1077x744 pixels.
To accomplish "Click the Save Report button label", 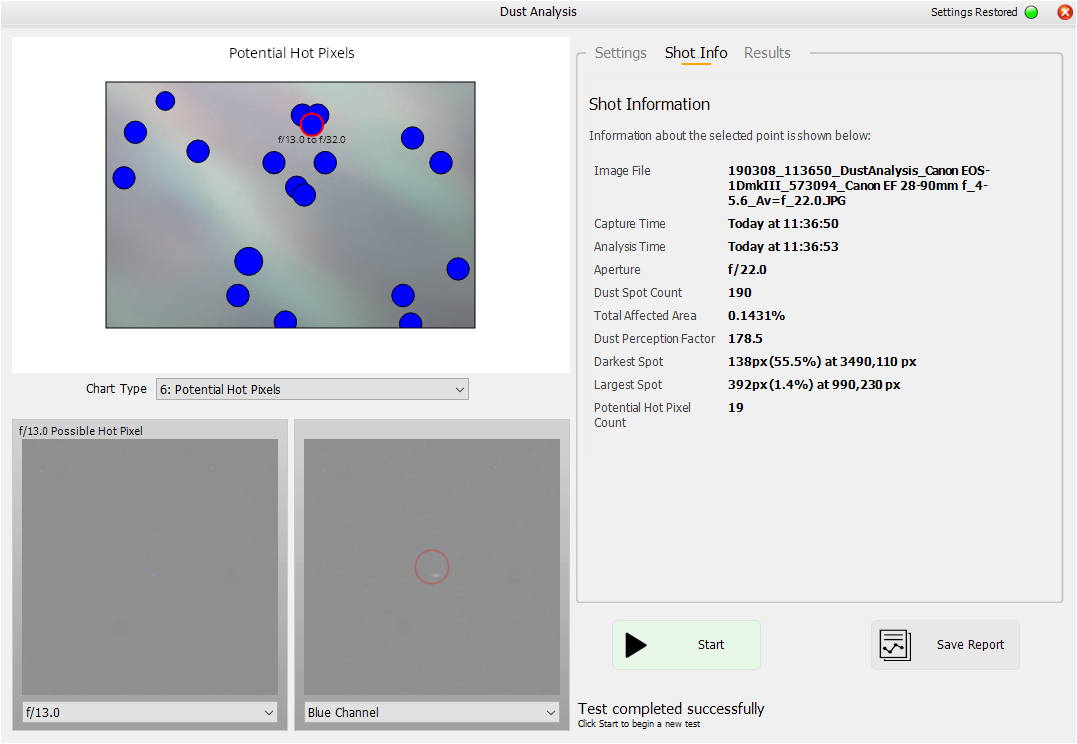I will pyautogui.click(x=970, y=645).
